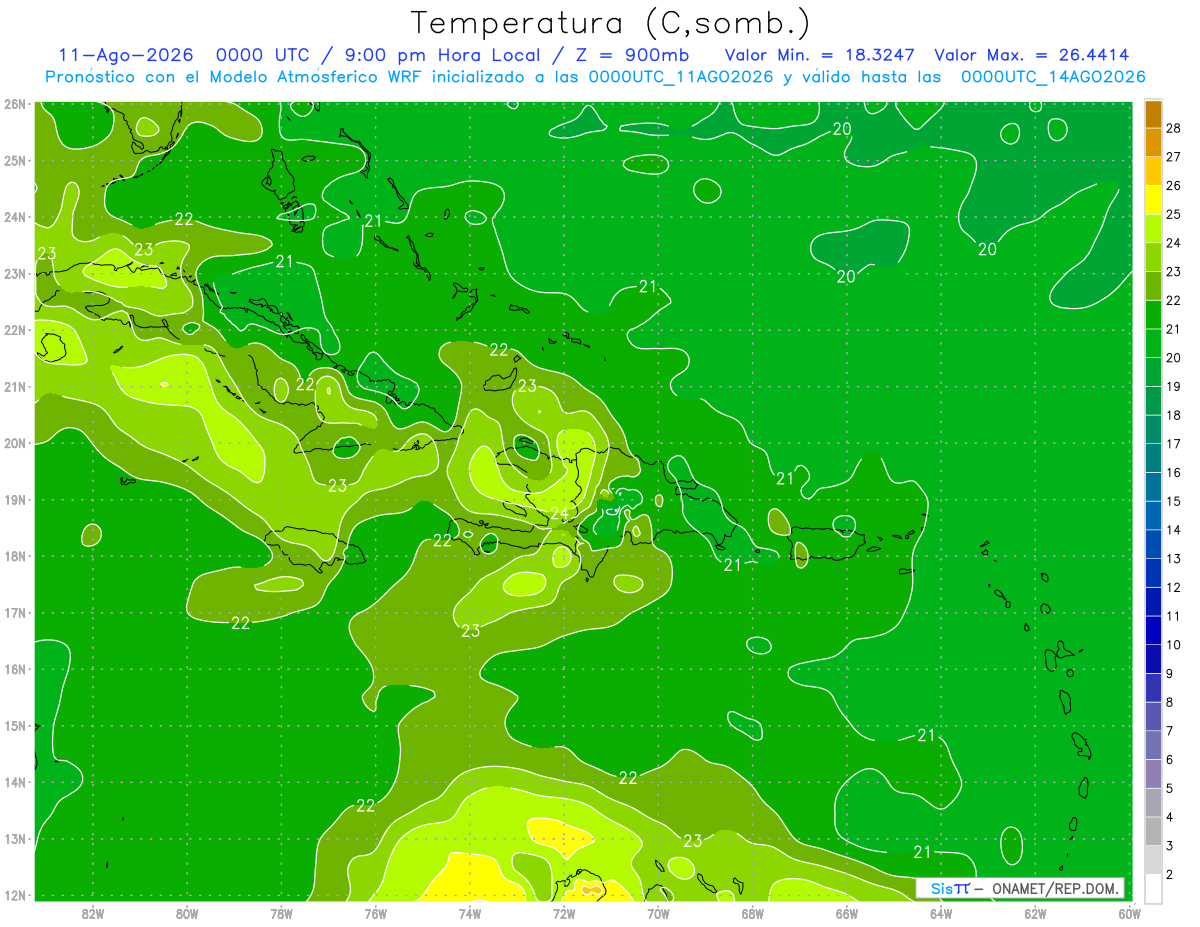Click the '62W' longitude label
The height and width of the screenshot is (927, 1200).
(1035, 912)
